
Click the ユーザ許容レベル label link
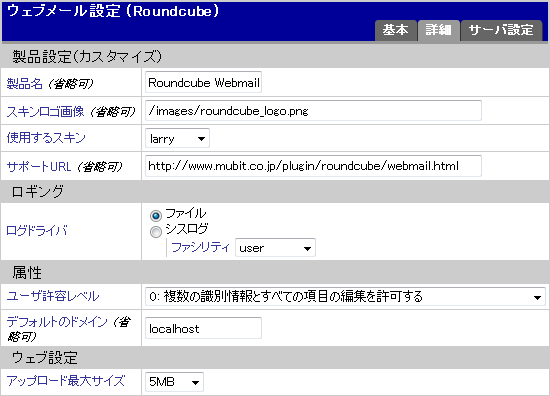coord(53,296)
